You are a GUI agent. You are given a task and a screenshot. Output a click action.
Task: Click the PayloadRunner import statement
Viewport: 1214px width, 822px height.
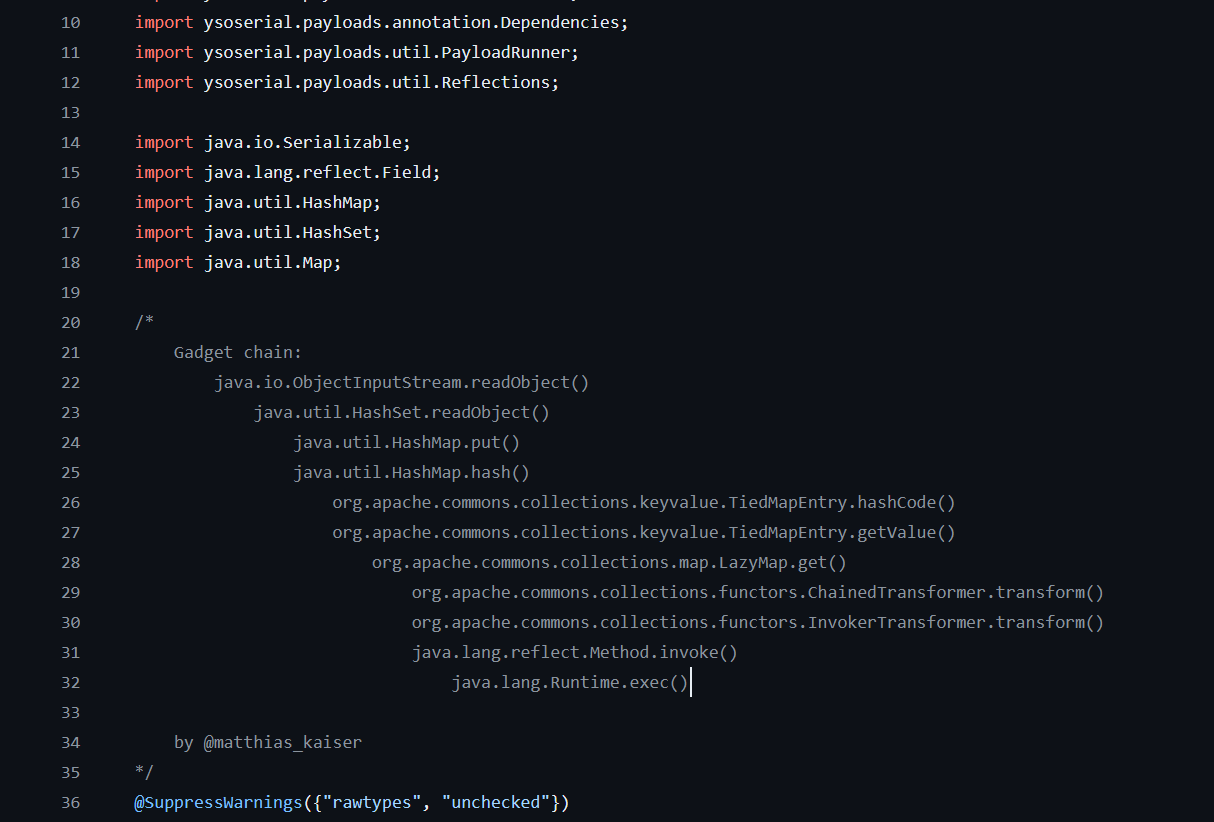(x=357, y=52)
